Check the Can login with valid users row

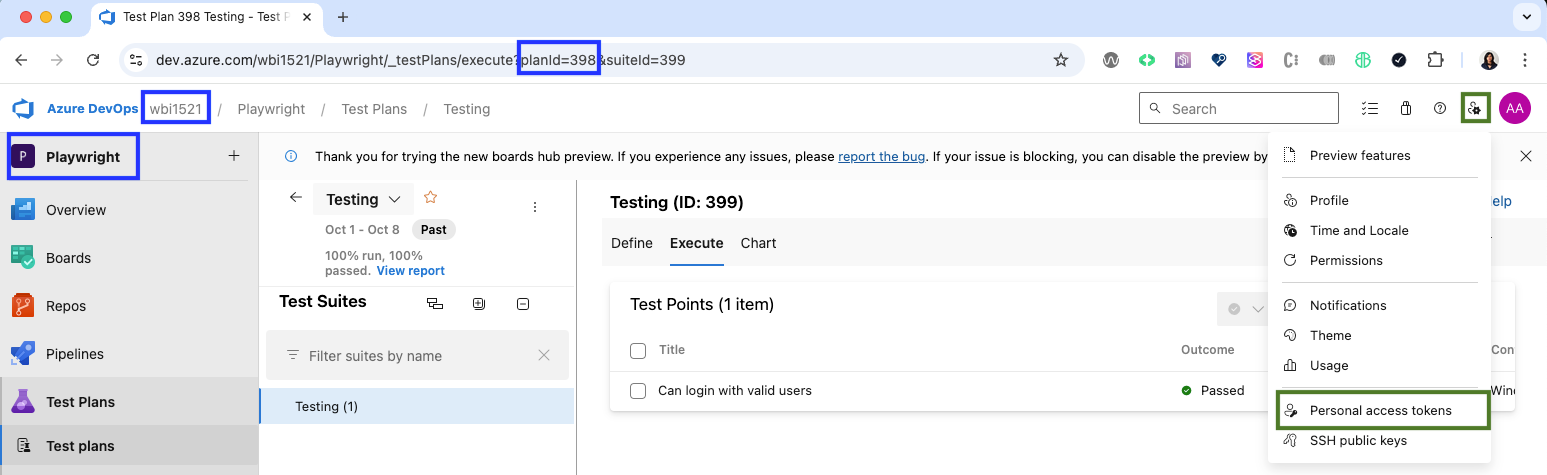pos(638,390)
